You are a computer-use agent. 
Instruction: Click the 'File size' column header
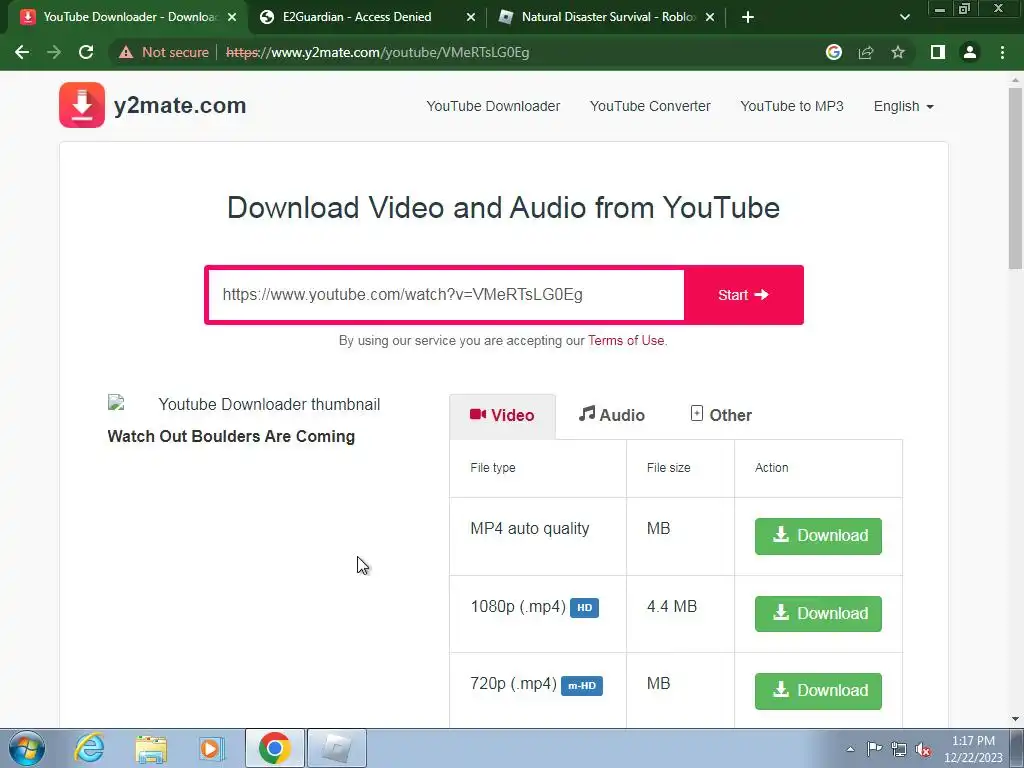[669, 468]
